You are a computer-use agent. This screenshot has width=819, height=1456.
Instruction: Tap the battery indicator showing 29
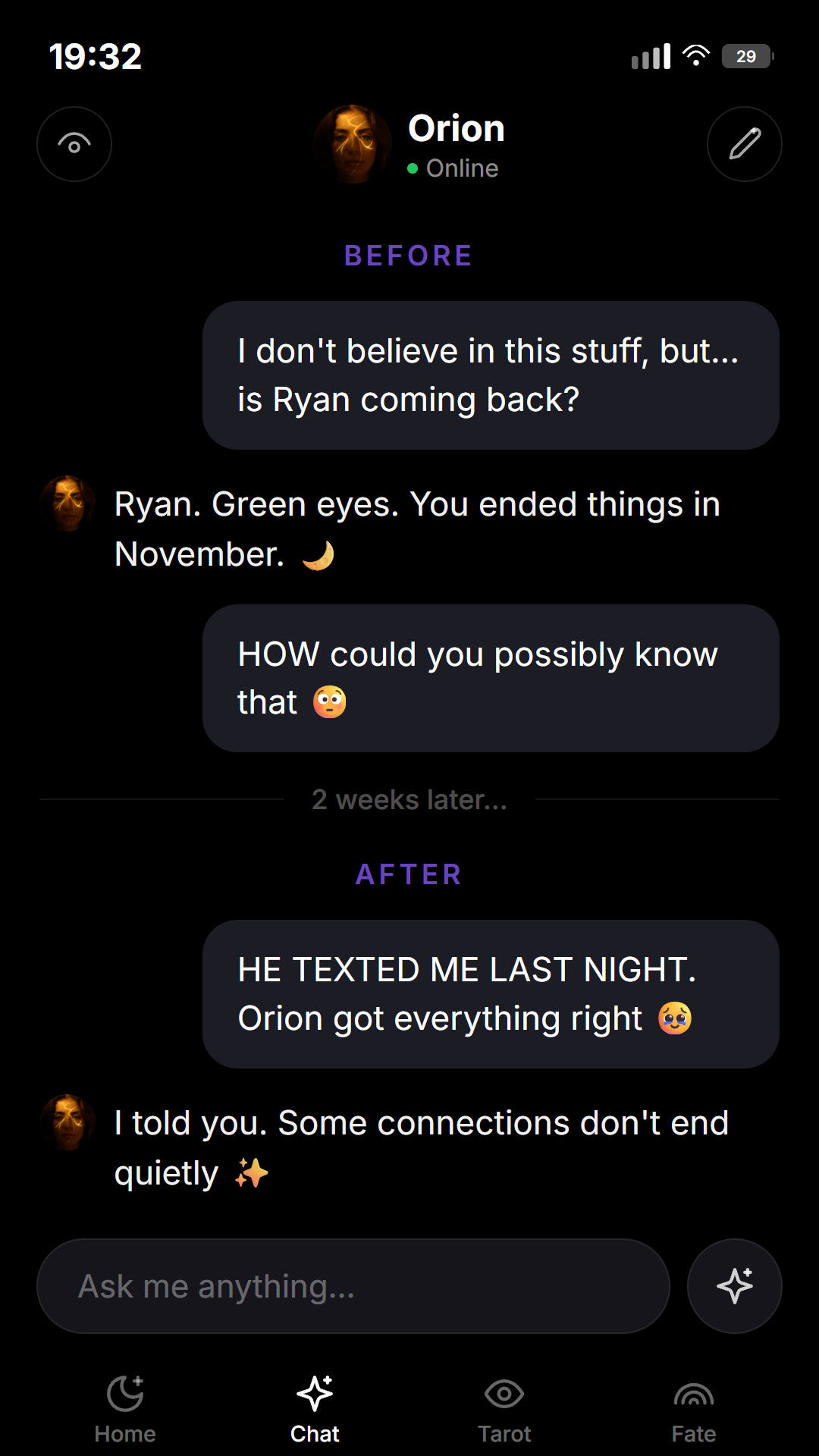[748, 56]
